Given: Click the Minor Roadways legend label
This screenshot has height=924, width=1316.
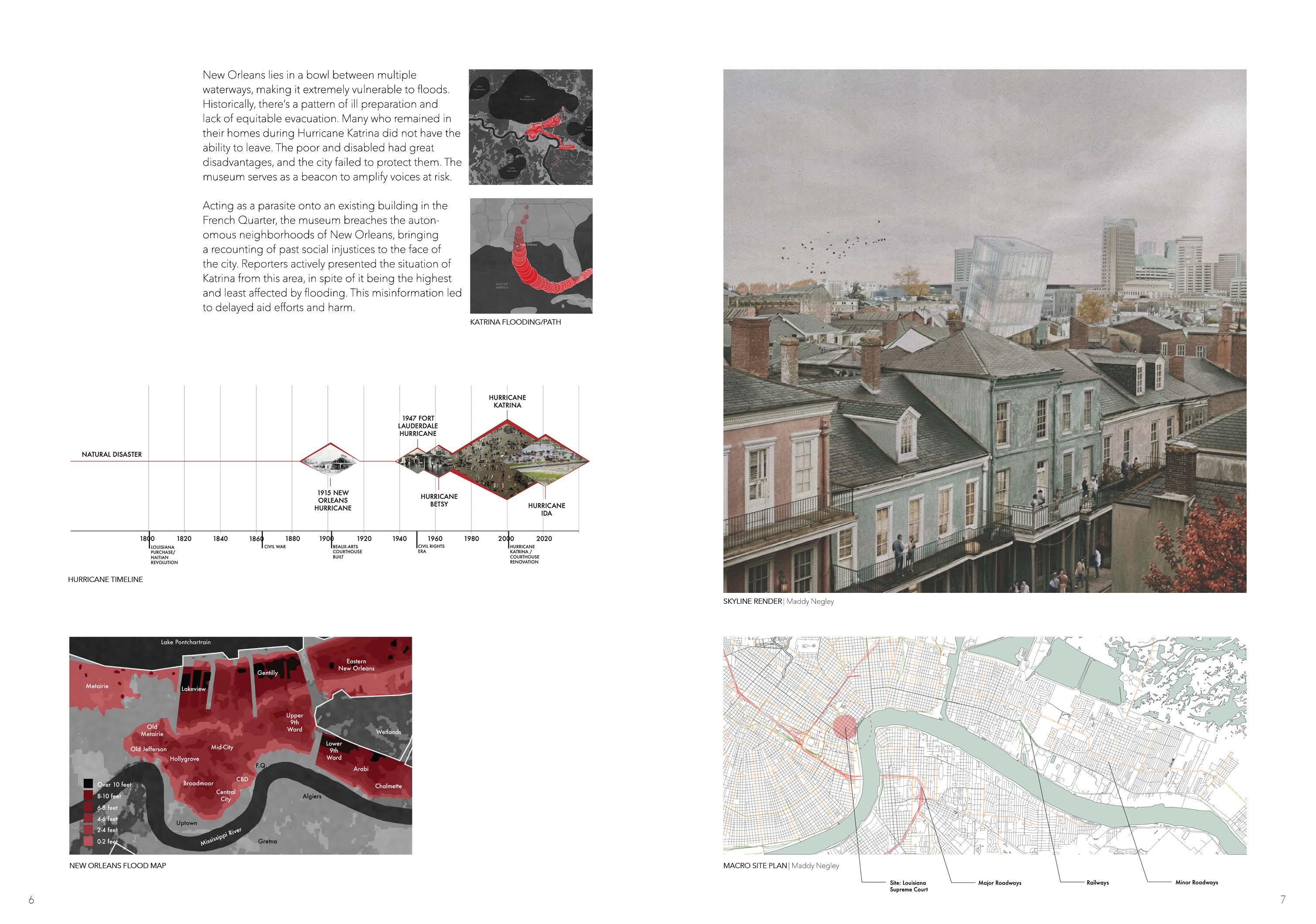Looking at the screenshot, I should point(1196,882).
